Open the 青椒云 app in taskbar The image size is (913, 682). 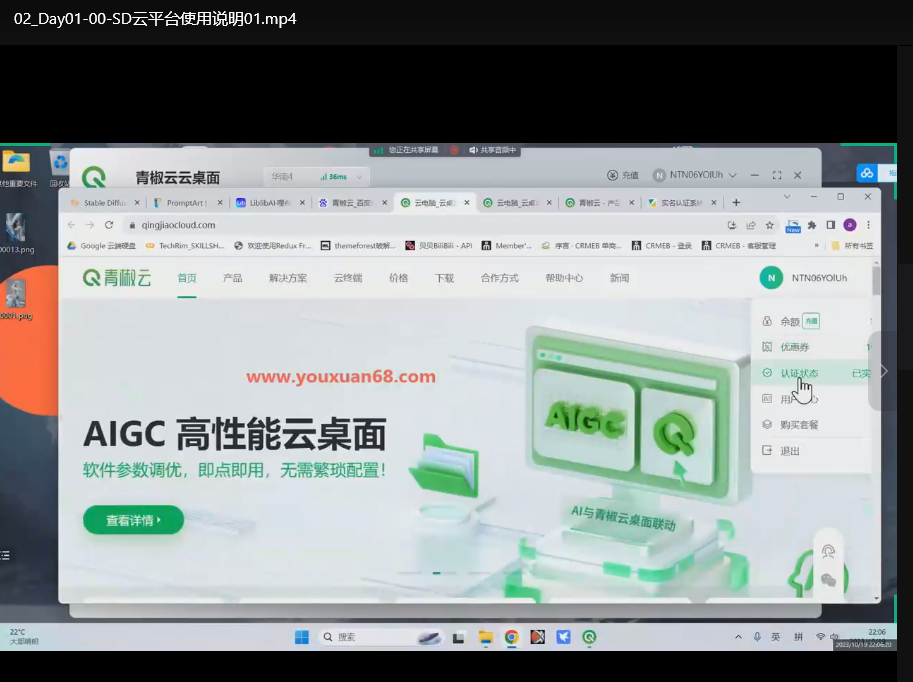(589, 637)
